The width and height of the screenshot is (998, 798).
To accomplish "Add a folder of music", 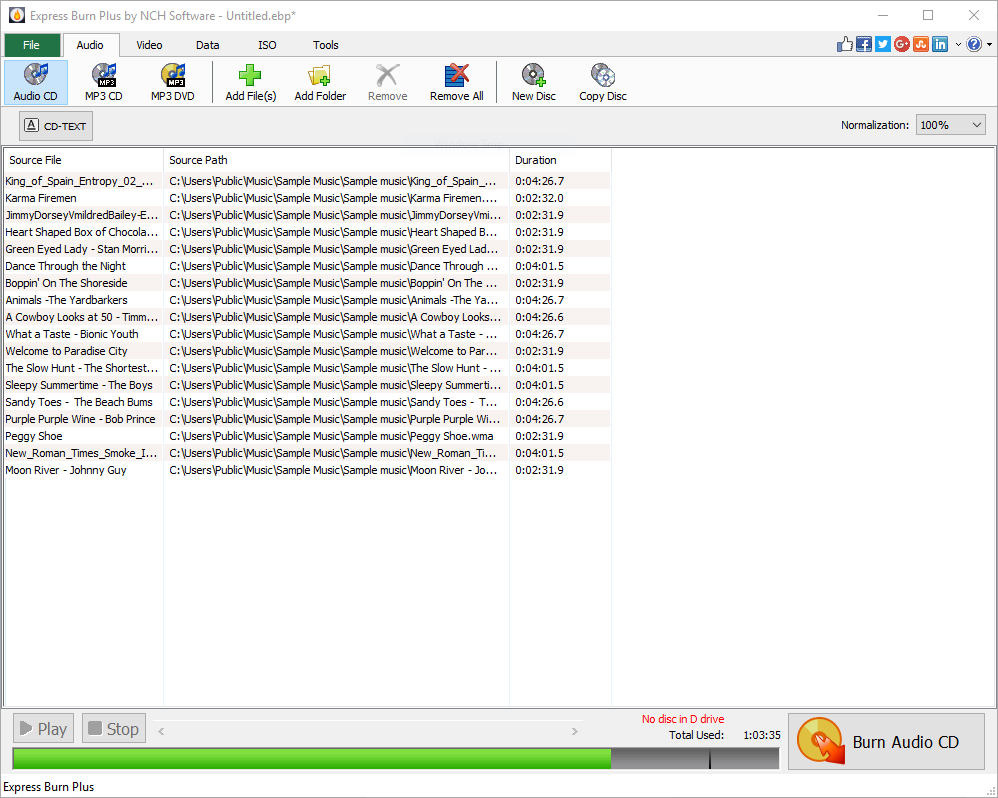I will coord(320,81).
